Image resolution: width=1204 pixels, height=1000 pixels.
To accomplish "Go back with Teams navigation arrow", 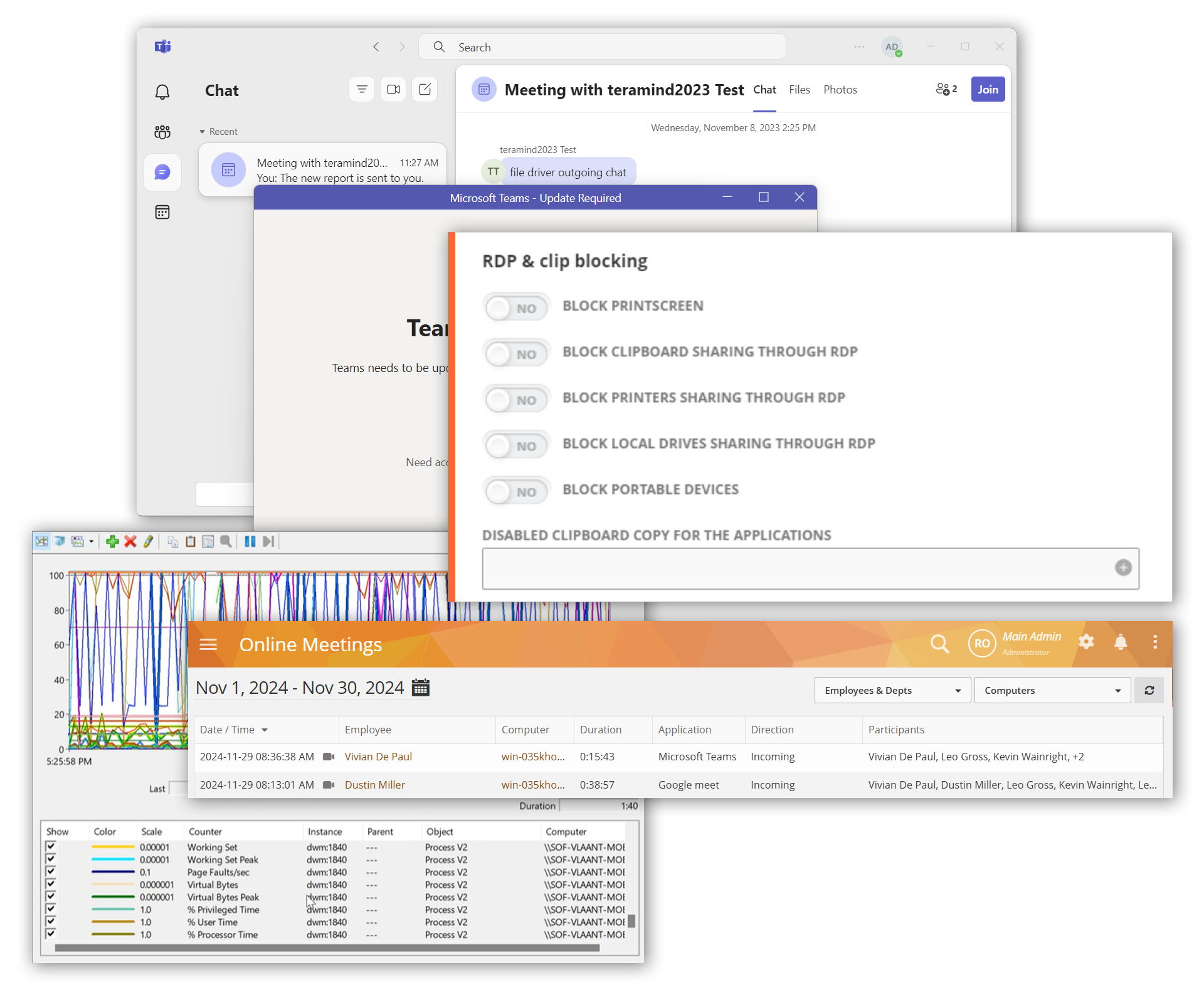I will click(376, 47).
